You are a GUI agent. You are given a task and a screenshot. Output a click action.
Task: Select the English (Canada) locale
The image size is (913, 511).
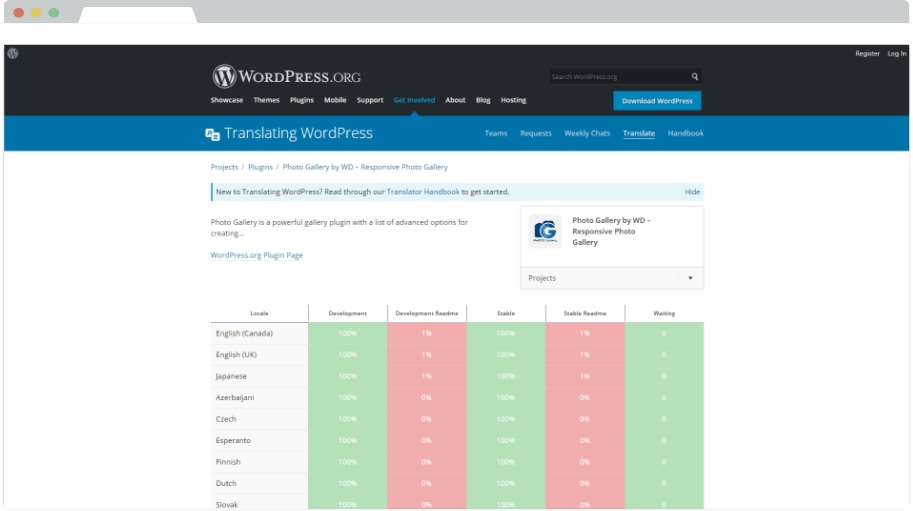[x=244, y=333]
